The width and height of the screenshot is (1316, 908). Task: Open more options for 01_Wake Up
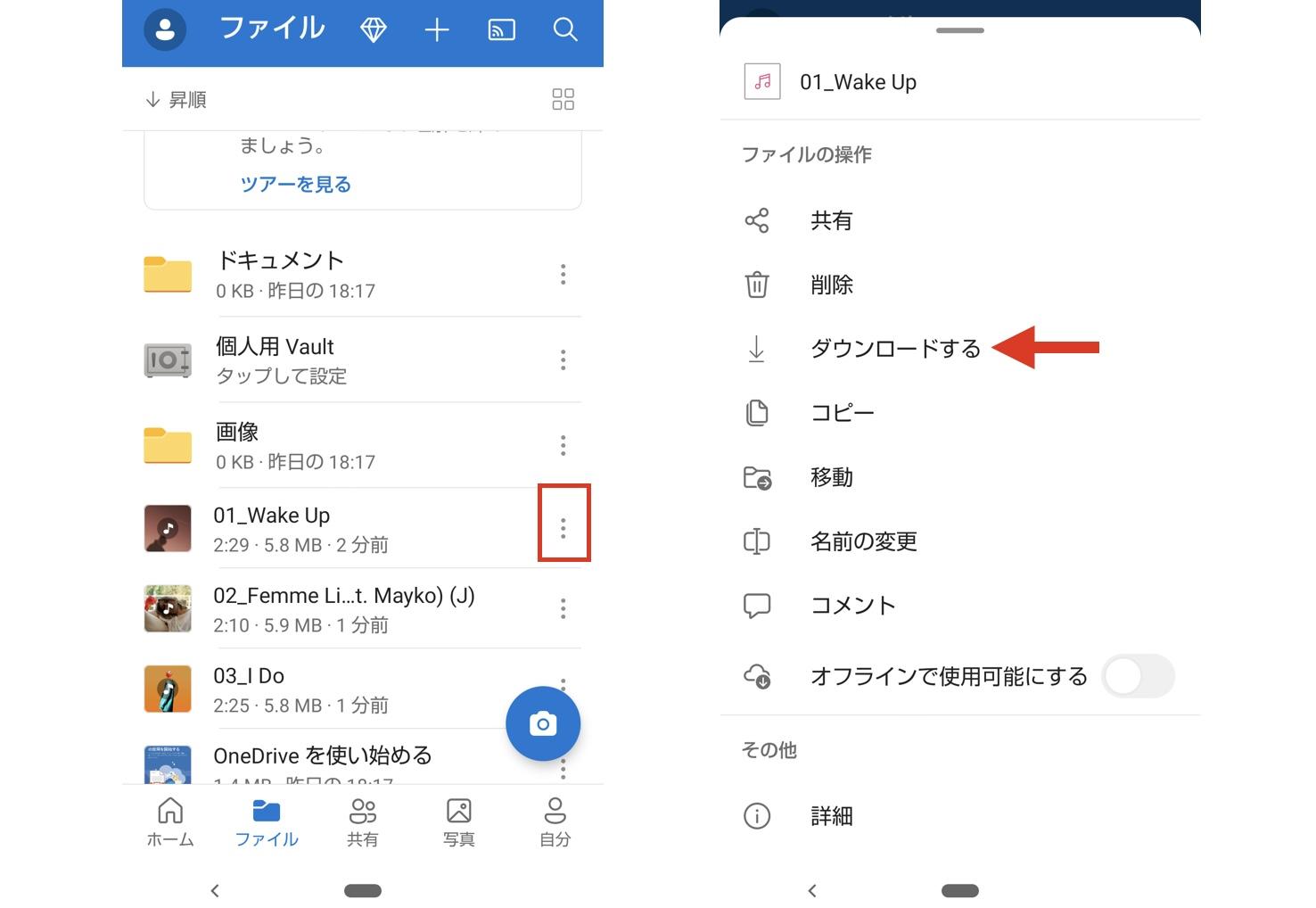coord(563,528)
